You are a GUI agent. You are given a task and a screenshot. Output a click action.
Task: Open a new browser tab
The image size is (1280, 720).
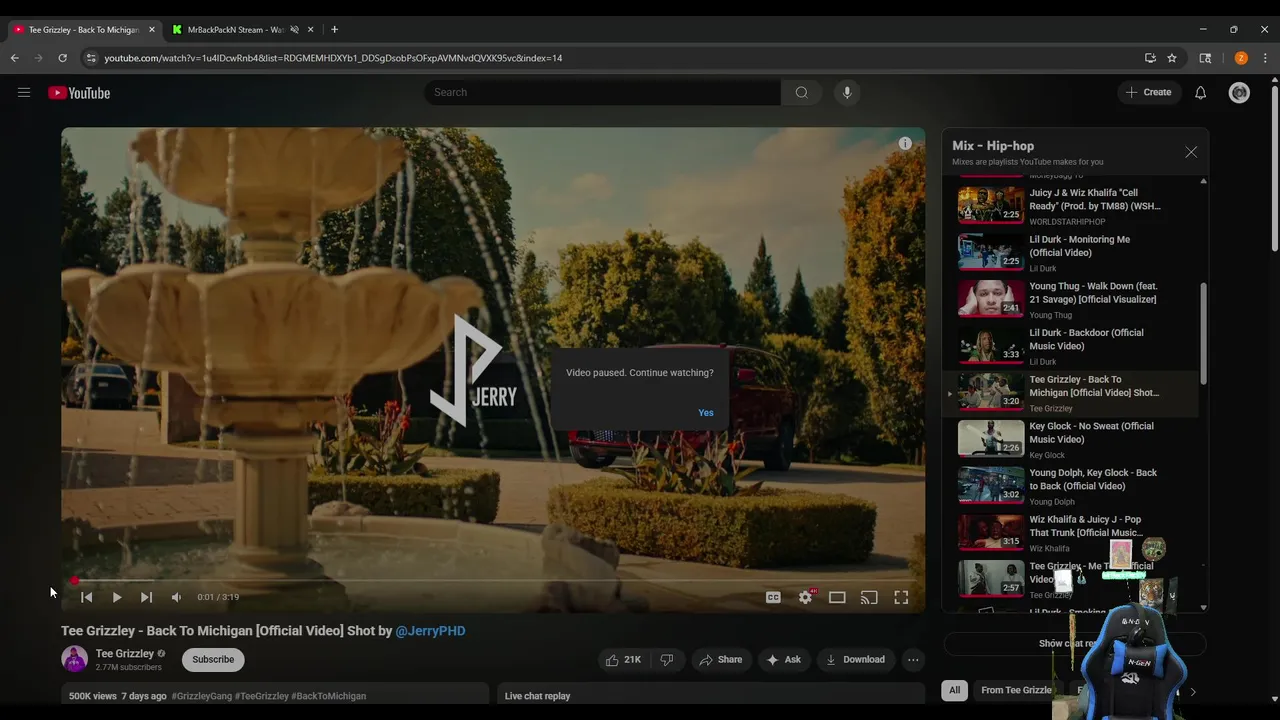click(334, 30)
